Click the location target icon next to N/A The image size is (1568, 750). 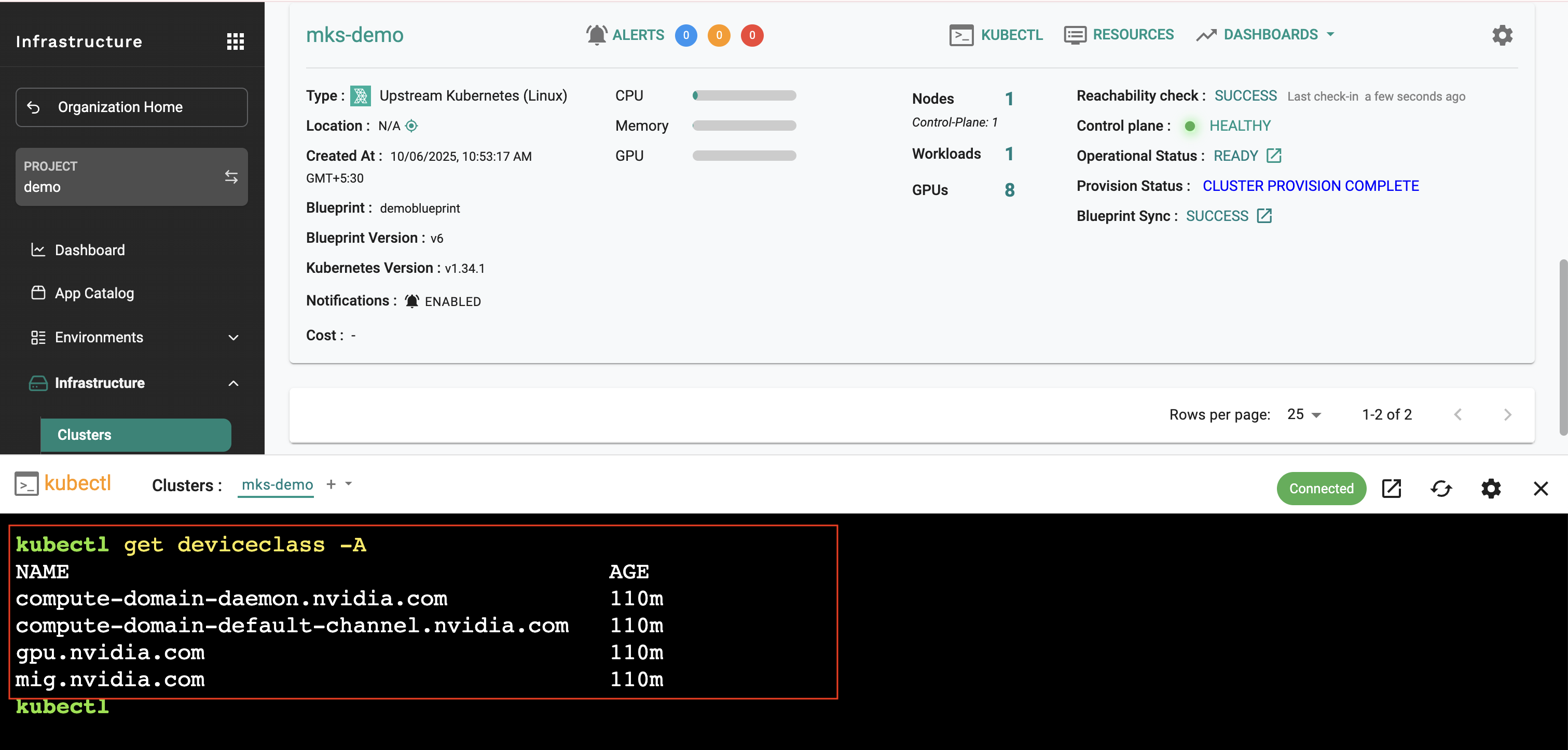pos(411,126)
